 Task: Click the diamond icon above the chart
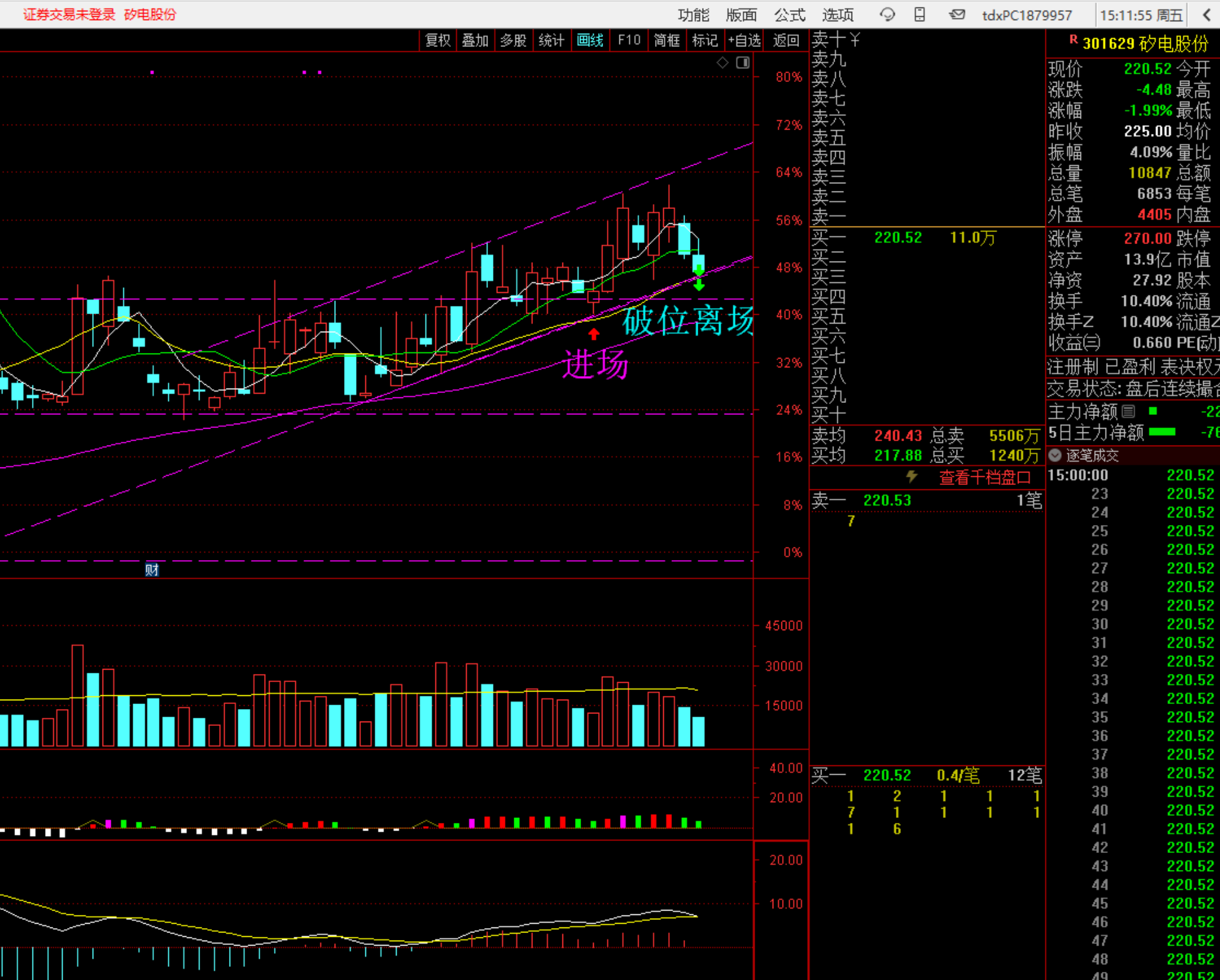pyautogui.click(x=723, y=62)
